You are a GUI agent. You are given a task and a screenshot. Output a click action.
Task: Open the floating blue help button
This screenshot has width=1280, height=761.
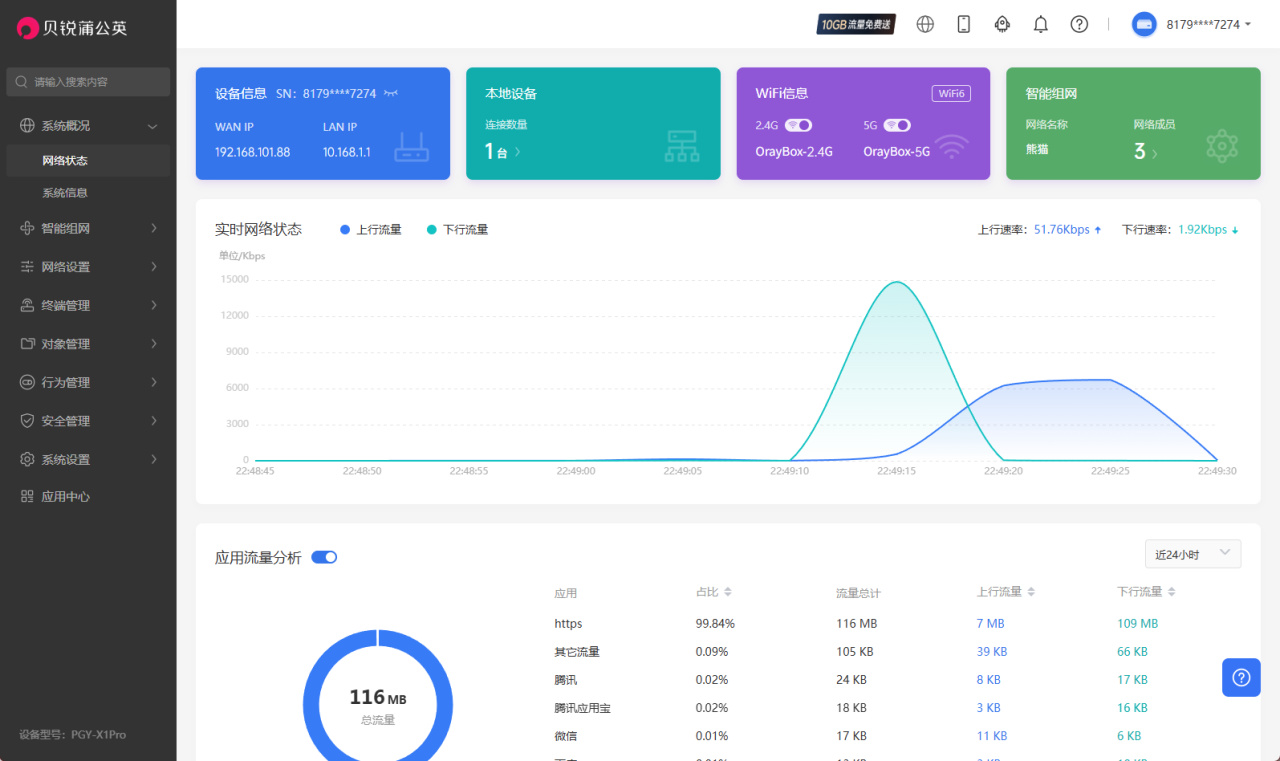coord(1241,677)
